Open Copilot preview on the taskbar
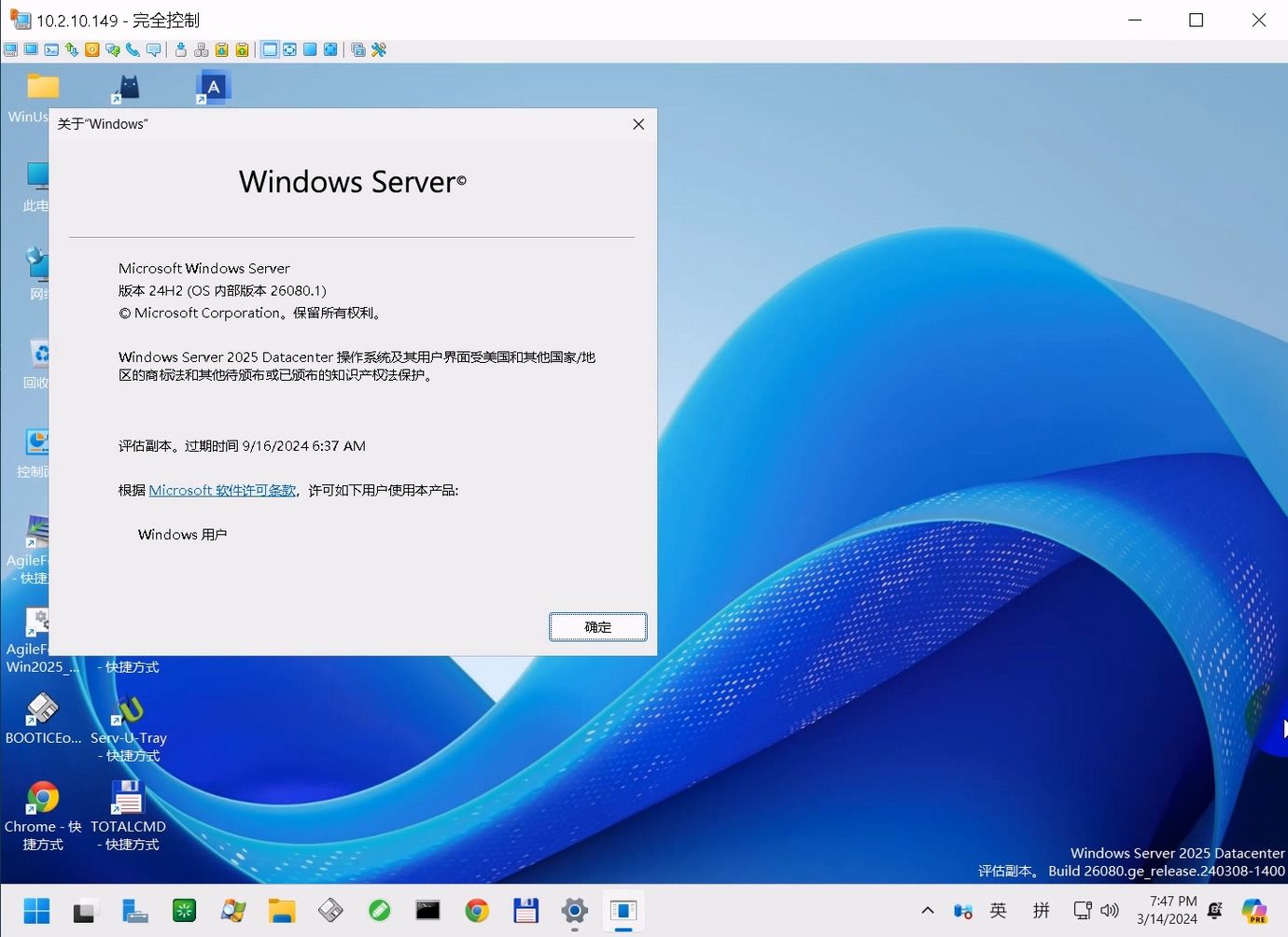Image resolution: width=1288 pixels, height=937 pixels. pyautogui.click(x=1254, y=911)
